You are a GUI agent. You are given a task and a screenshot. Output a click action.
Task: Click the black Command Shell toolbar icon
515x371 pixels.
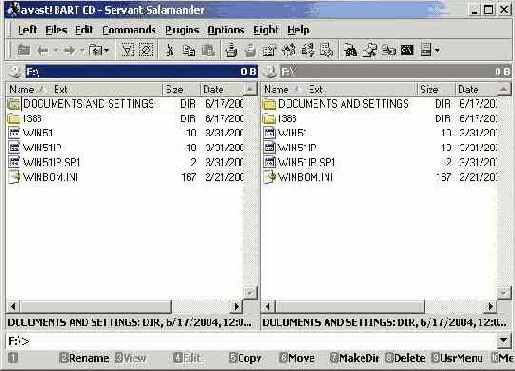[407, 51]
